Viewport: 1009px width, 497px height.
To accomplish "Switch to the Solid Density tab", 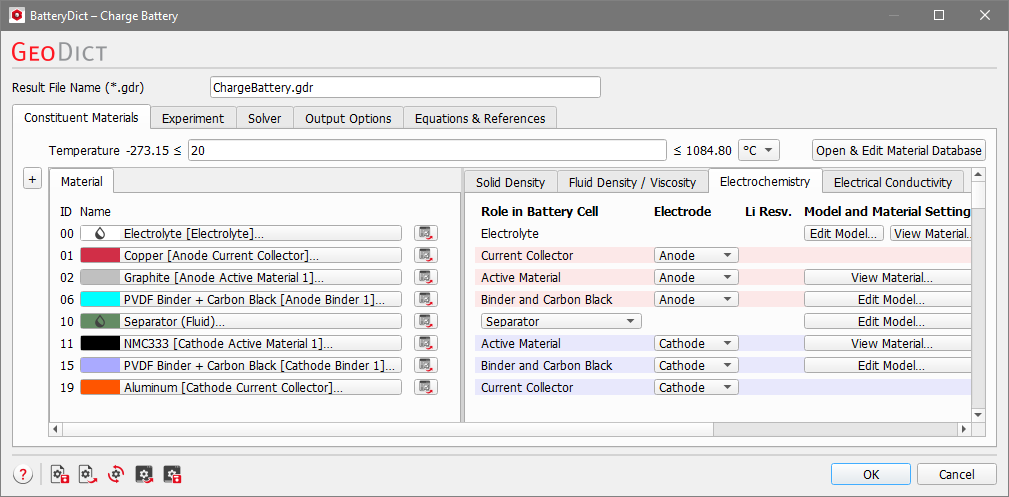I will [x=510, y=182].
